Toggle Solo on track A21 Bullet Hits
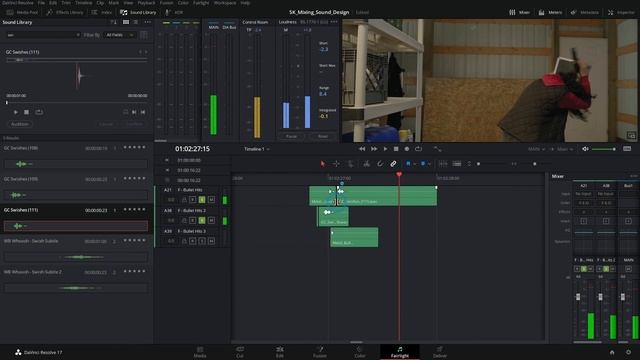Screen dimensions: 640x360 202,200
